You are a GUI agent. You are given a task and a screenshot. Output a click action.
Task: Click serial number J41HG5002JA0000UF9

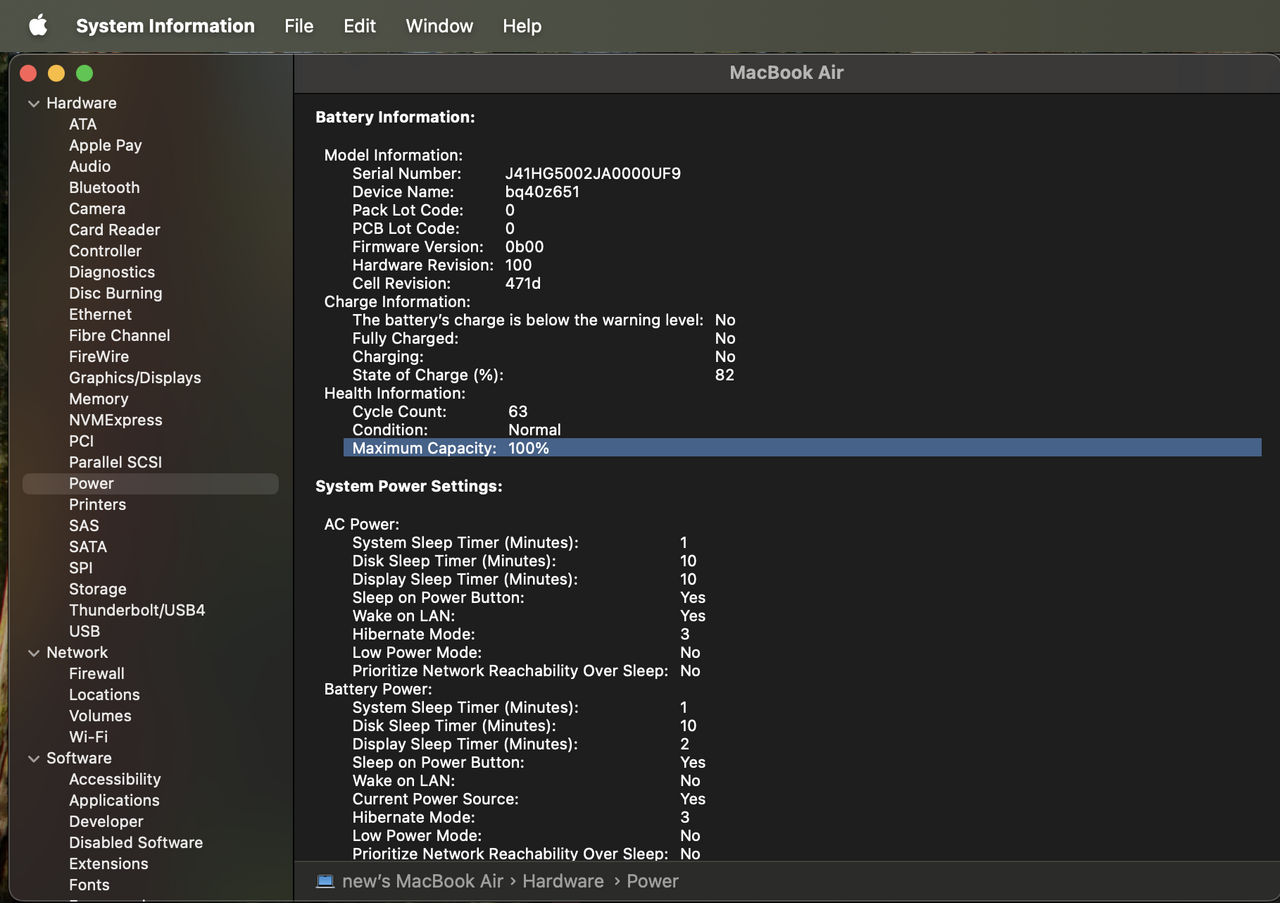click(593, 174)
